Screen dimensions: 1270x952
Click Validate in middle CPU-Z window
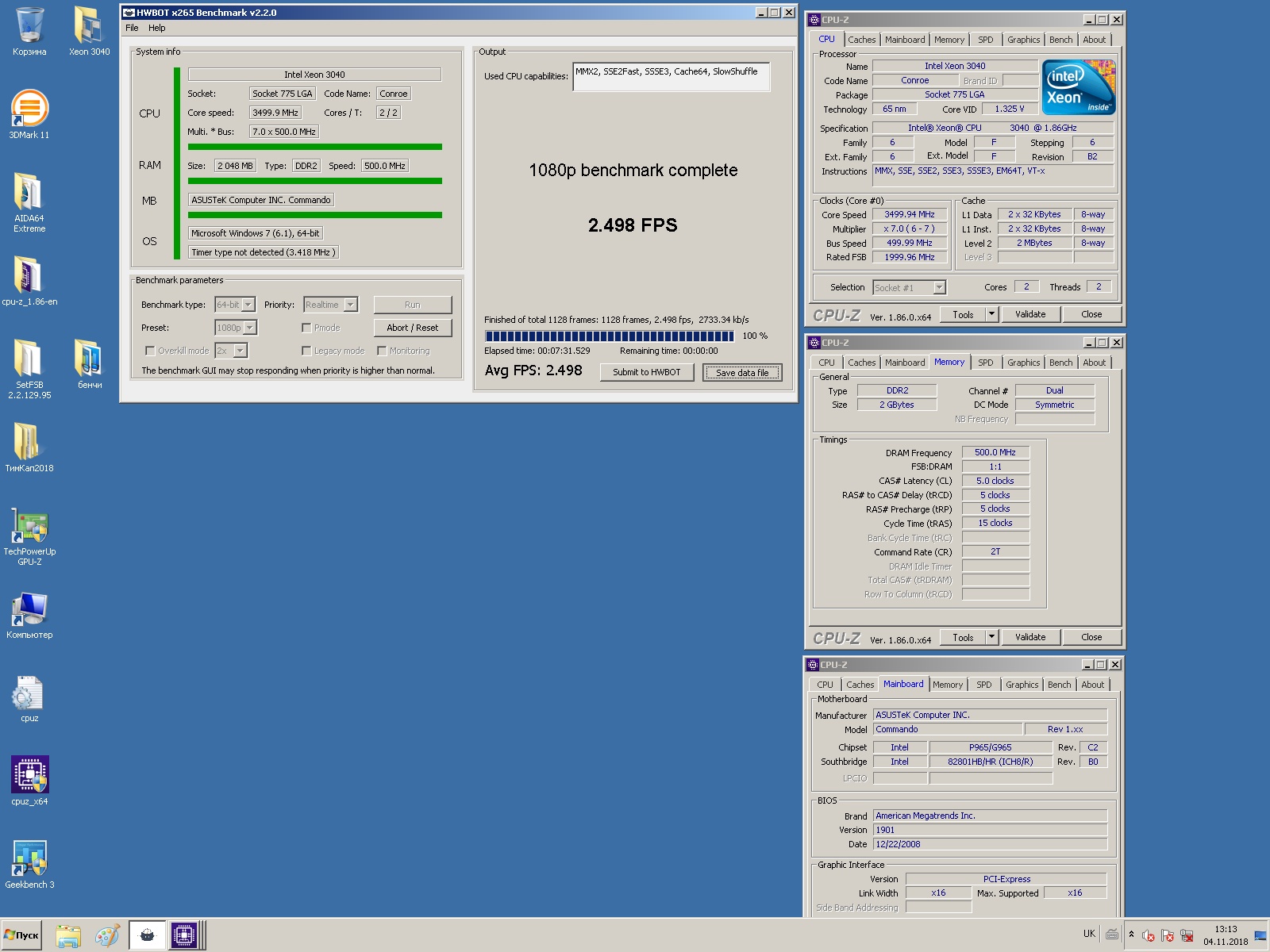pyautogui.click(x=1030, y=637)
